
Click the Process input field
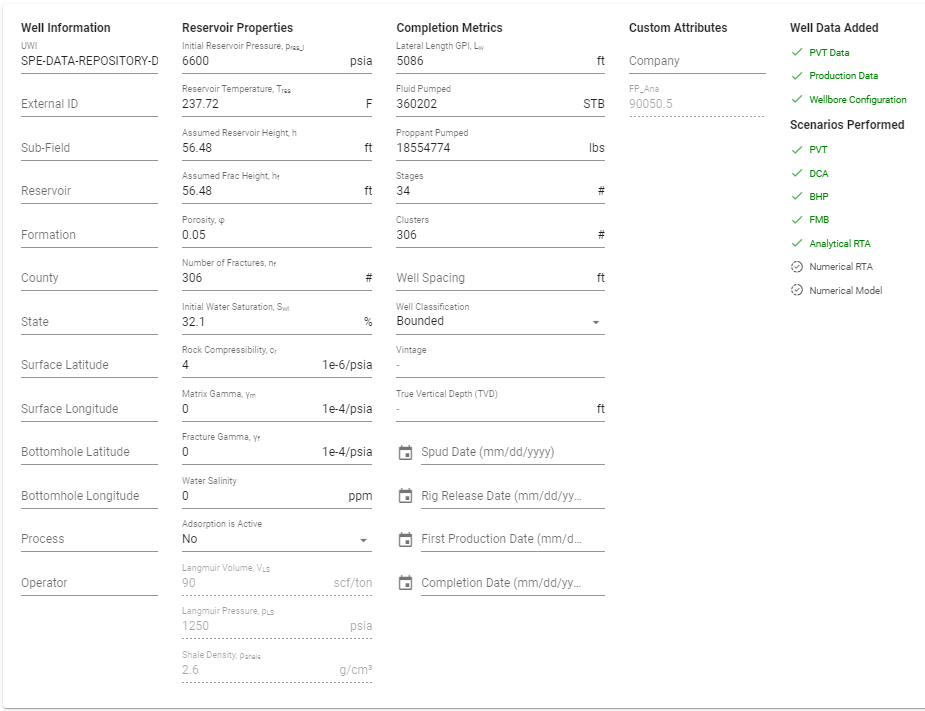tap(89, 539)
